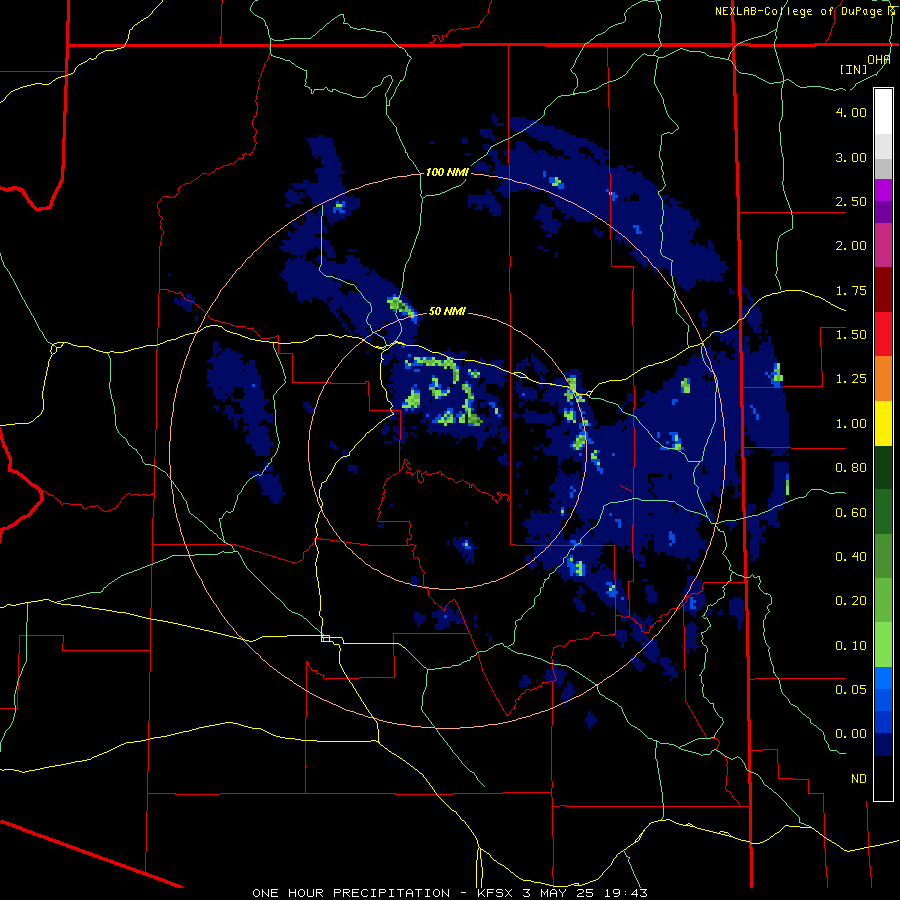The height and width of the screenshot is (900, 900).
Task: Select the 4.00 legend value
Action: point(851,112)
